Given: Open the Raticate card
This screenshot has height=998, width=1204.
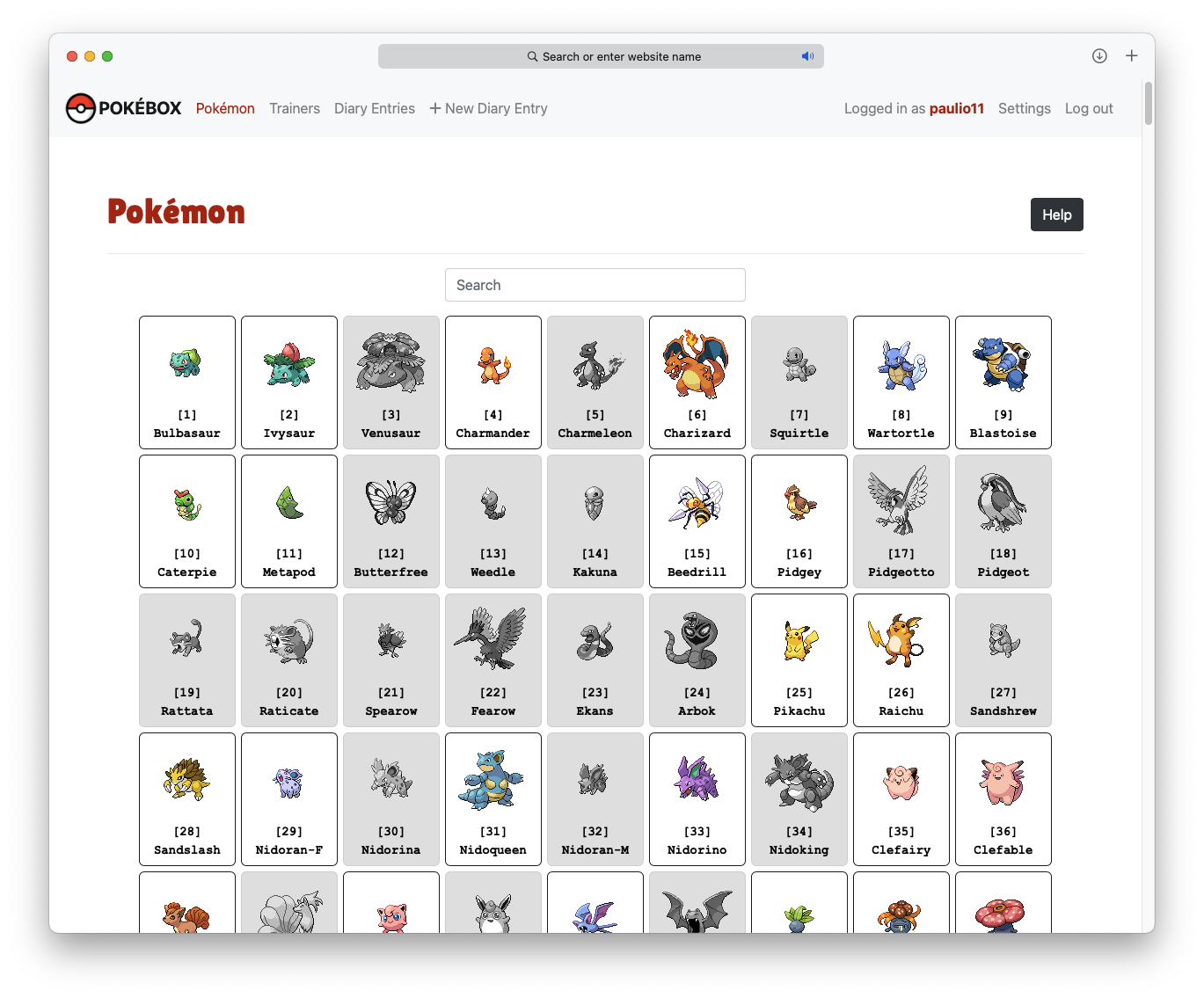Looking at the screenshot, I should (289, 660).
